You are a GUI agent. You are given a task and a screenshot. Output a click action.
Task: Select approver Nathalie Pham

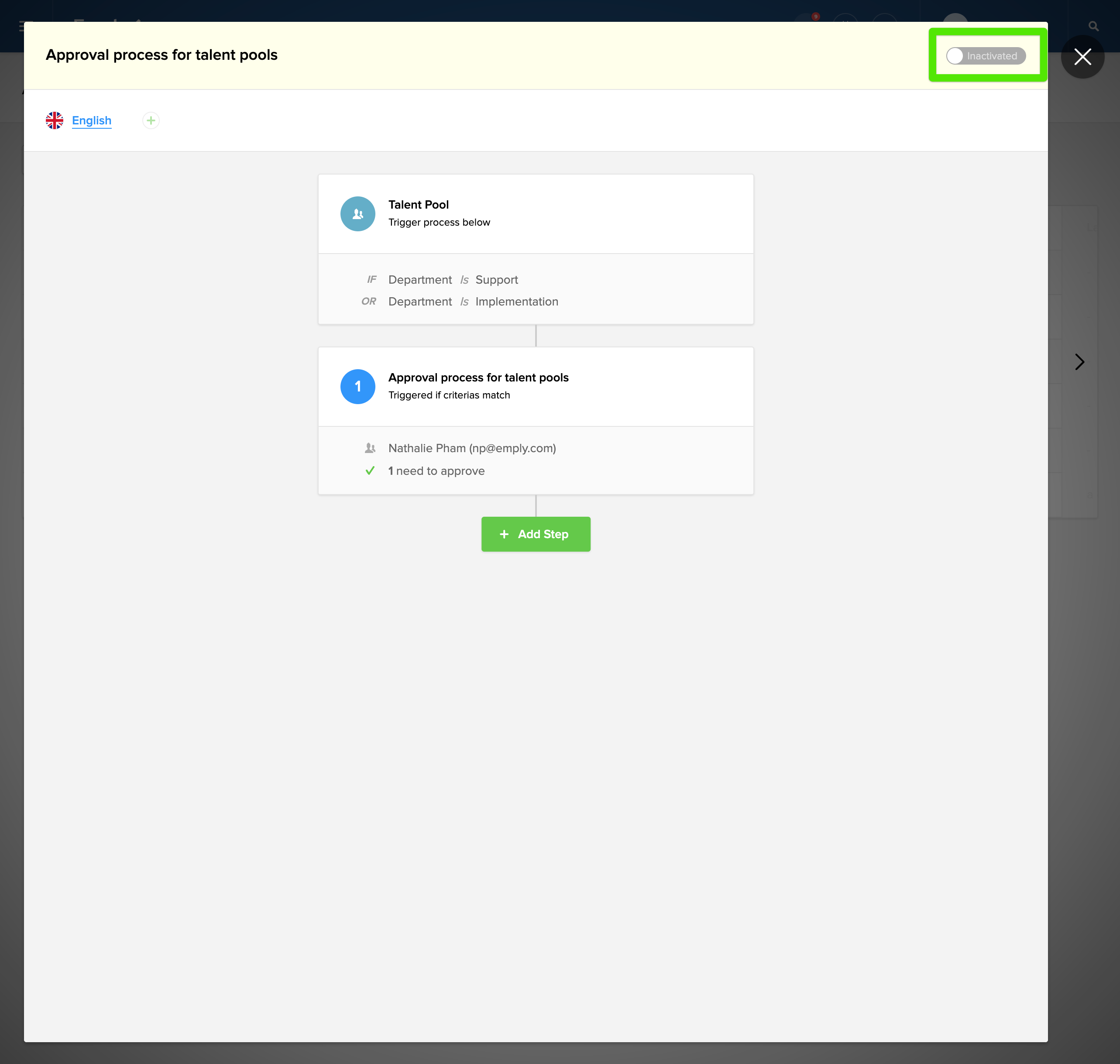click(x=471, y=448)
